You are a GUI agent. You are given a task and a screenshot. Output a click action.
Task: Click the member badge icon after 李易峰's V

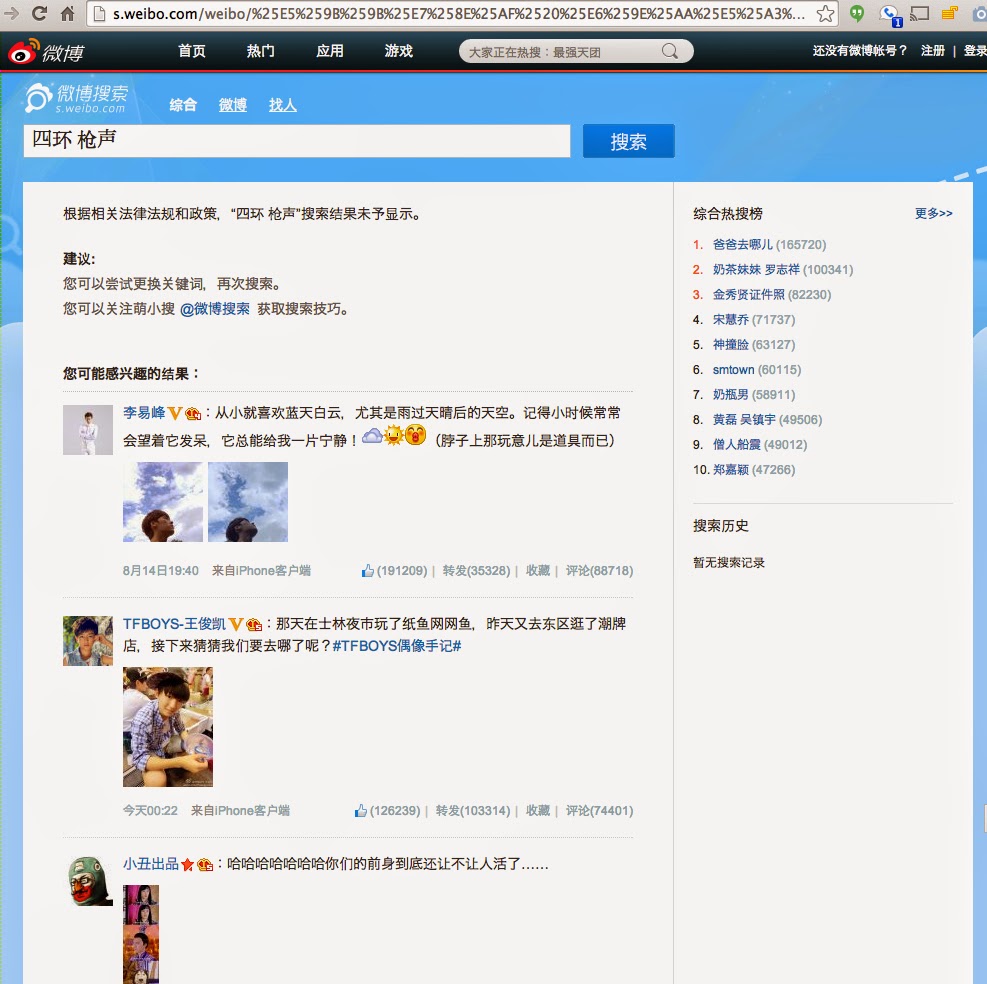click(193, 414)
